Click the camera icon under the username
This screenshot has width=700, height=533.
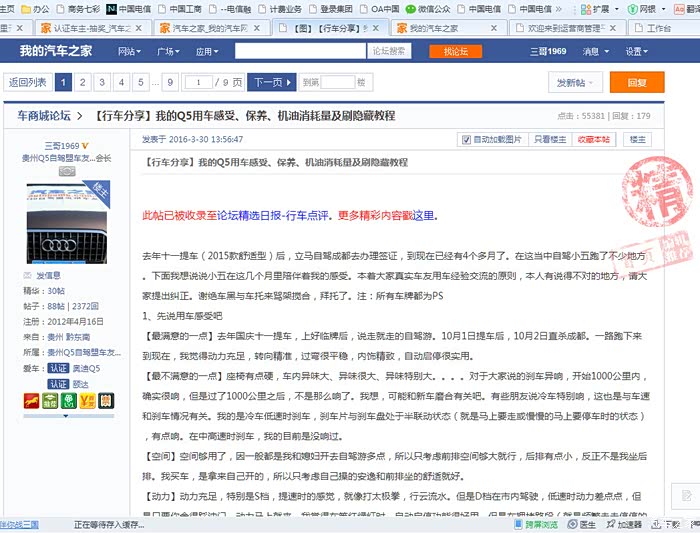pyautogui.click(x=67, y=171)
